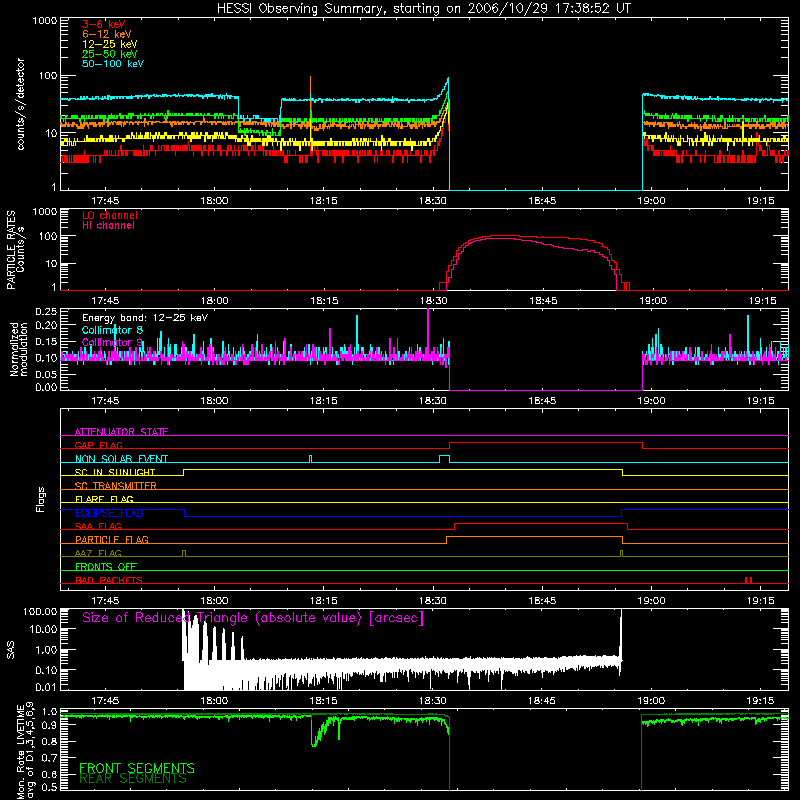
Task: Click the NON SOLAR EVENT flag label
Action: click(x=121, y=459)
